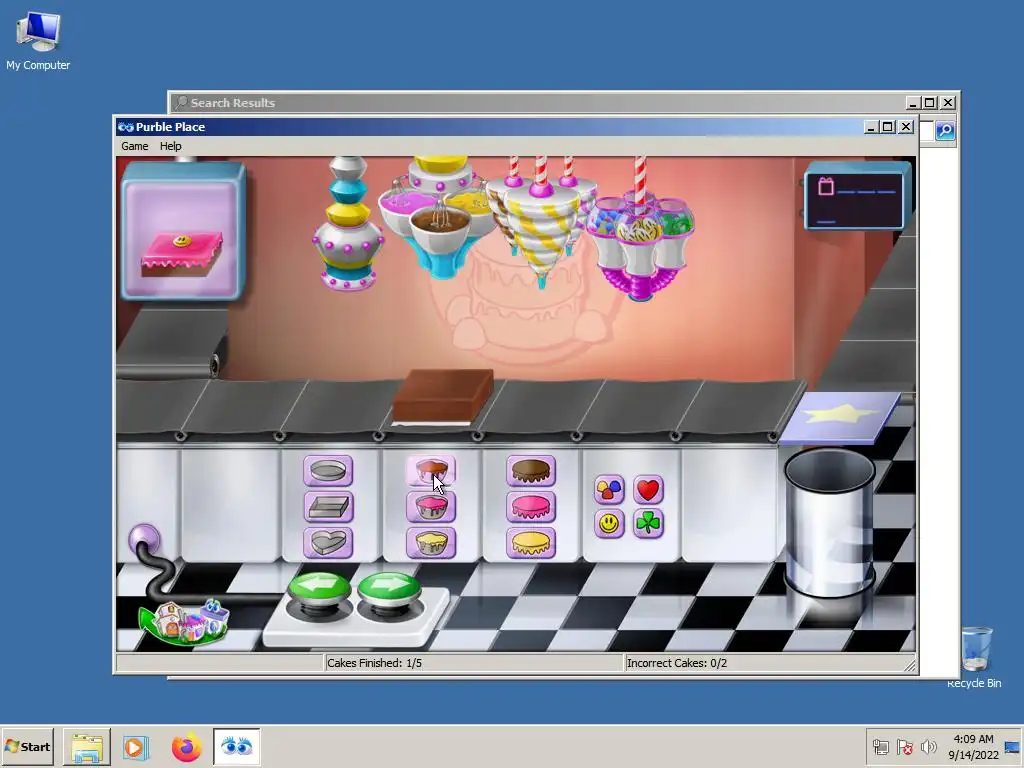Click the Action Center flag tray icon
The width and height of the screenshot is (1024, 768).
[x=904, y=746]
